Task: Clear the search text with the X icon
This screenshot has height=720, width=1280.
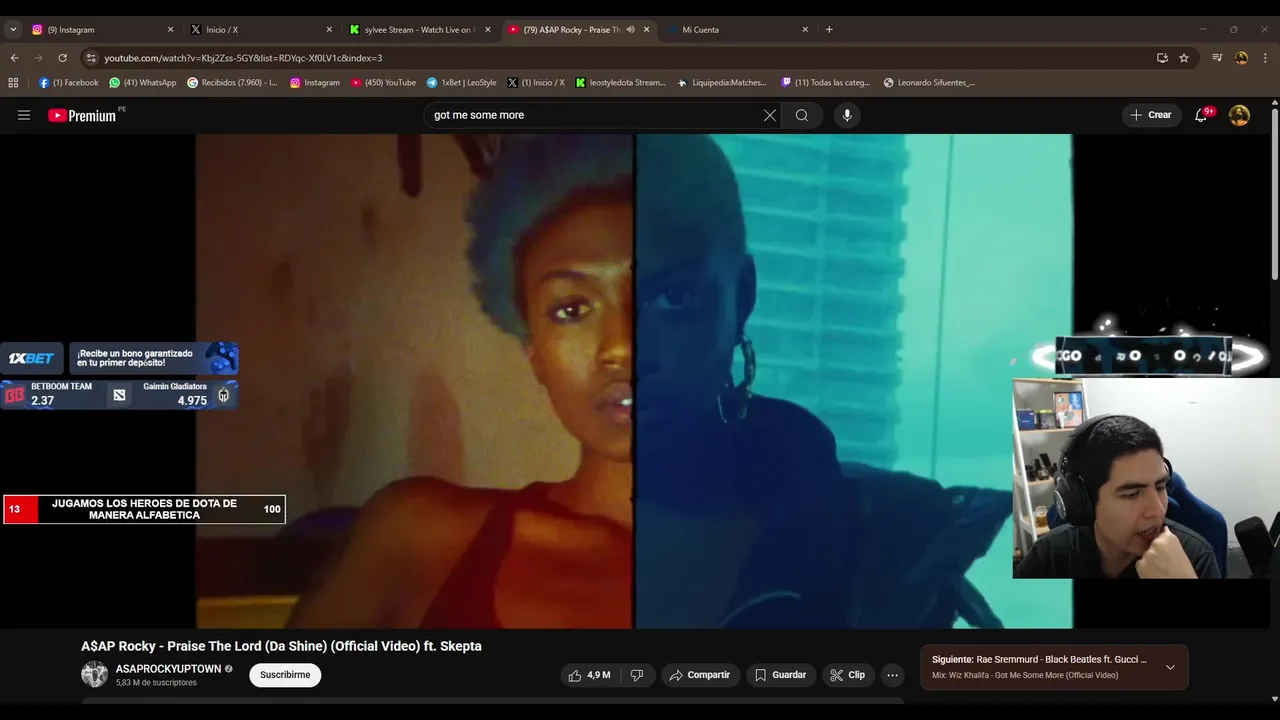Action: tap(770, 115)
